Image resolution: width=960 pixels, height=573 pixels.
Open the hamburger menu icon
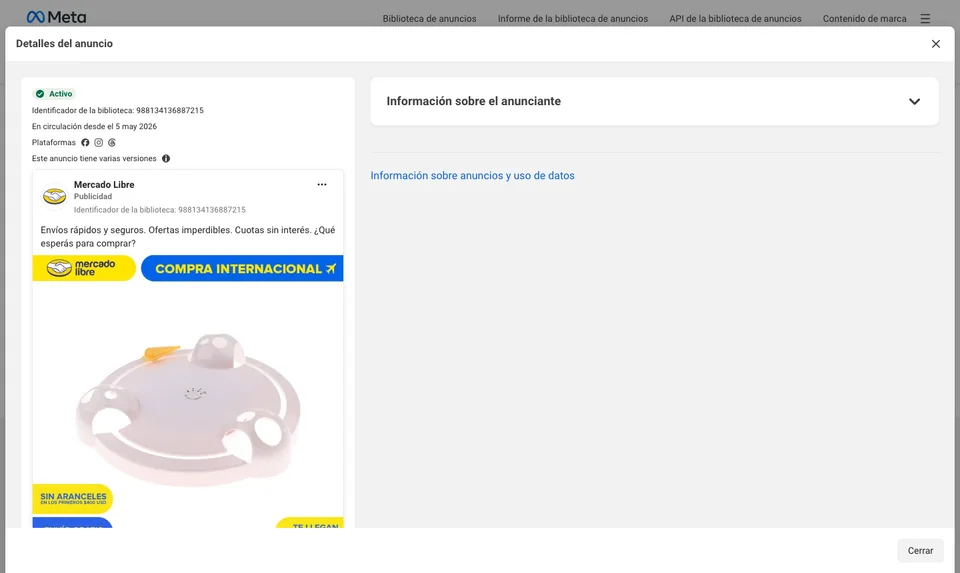coord(925,18)
